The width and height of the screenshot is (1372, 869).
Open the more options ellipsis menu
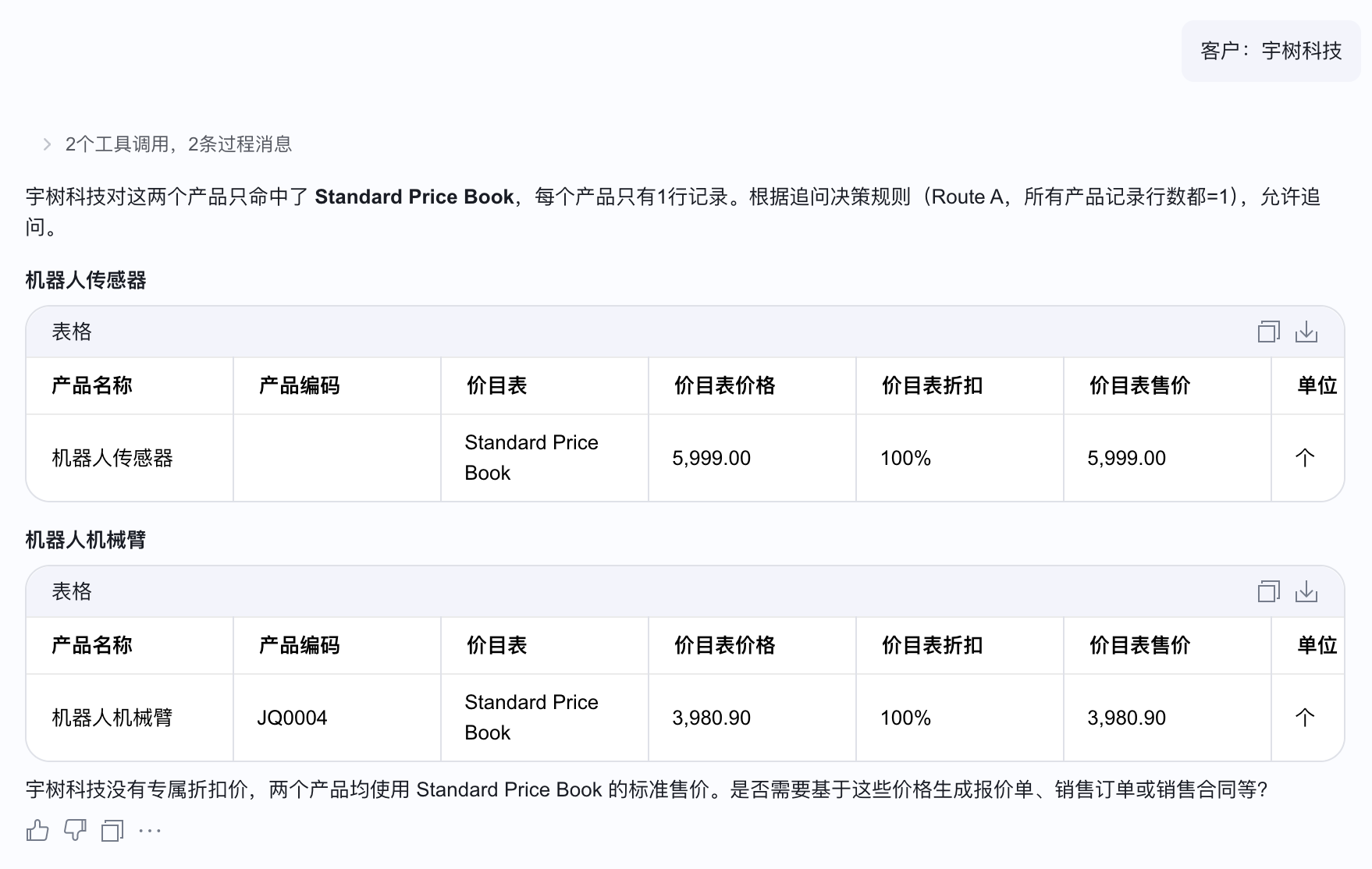point(150,831)
